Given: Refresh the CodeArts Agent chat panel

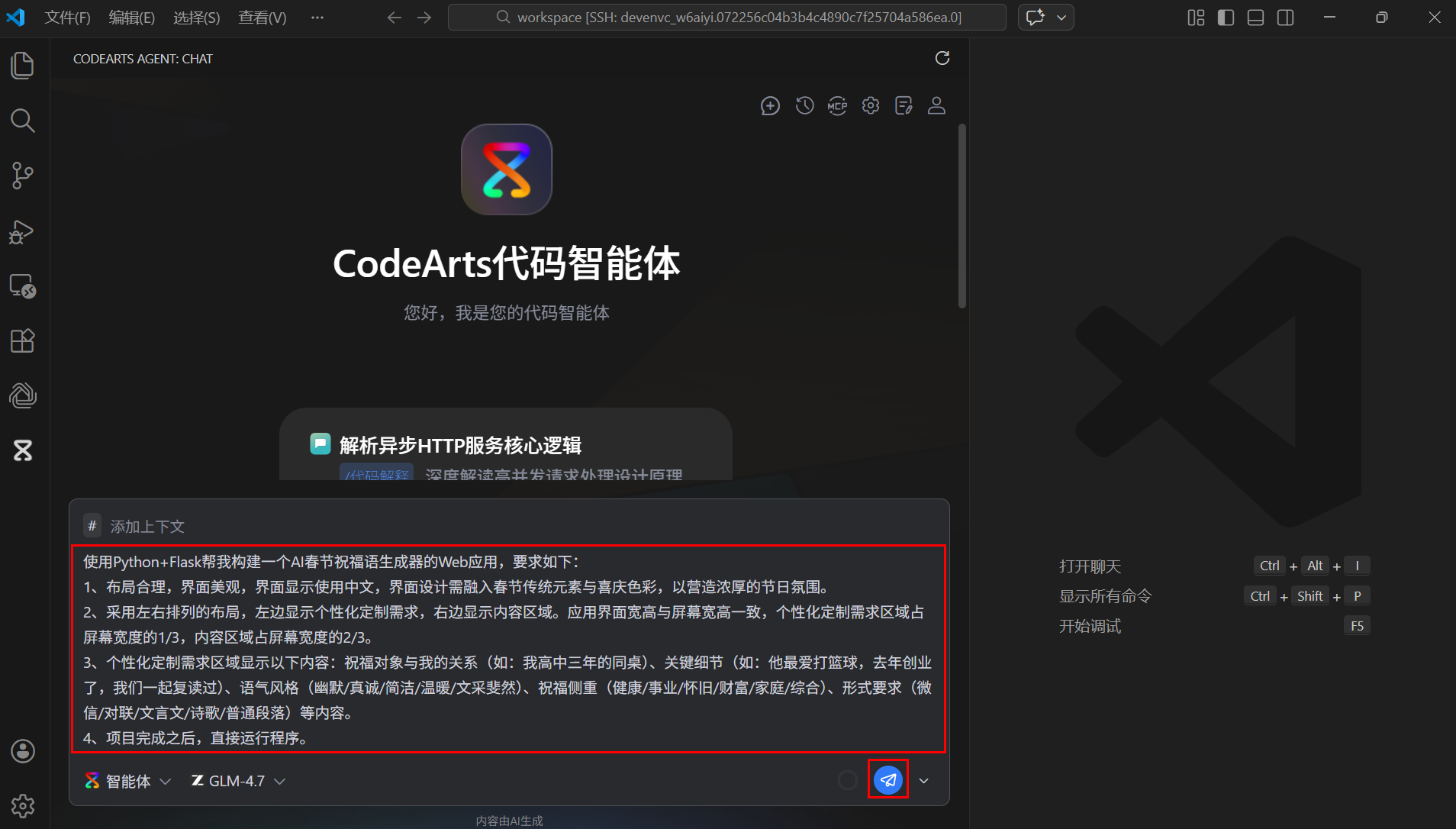Looking at the screenshot, I should 942,58.
